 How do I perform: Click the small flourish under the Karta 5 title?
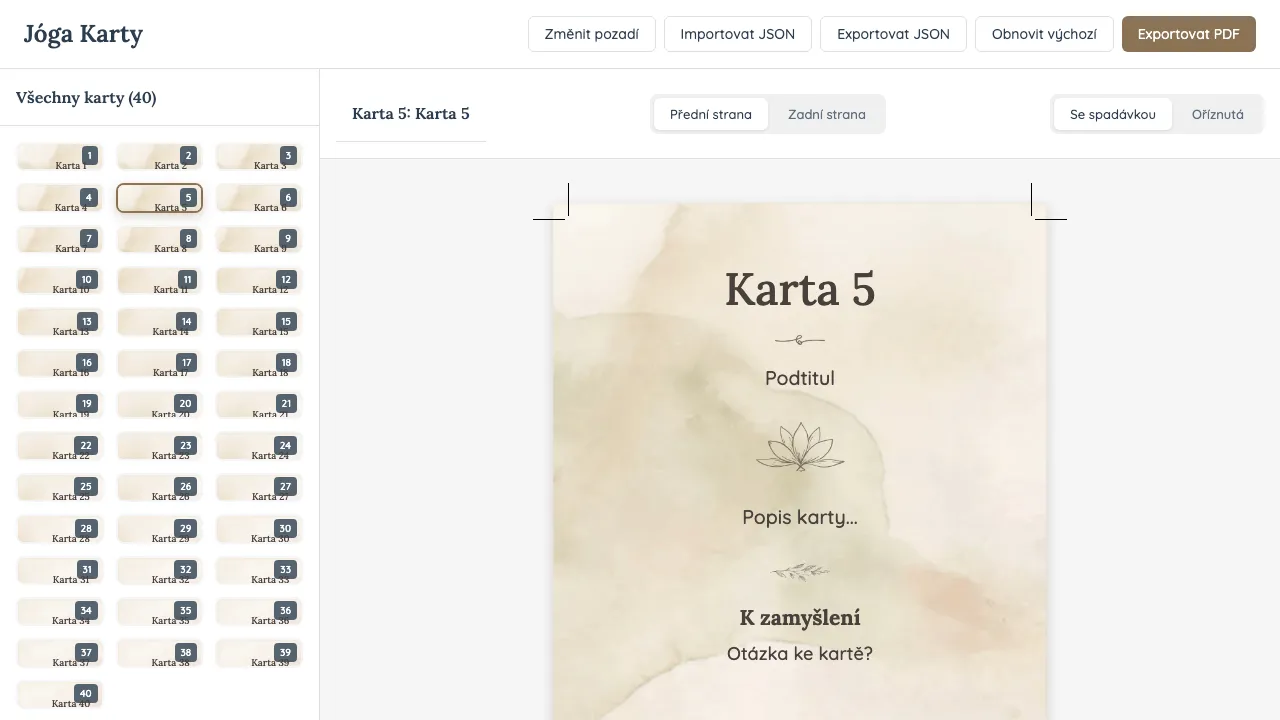coord(799,340)
